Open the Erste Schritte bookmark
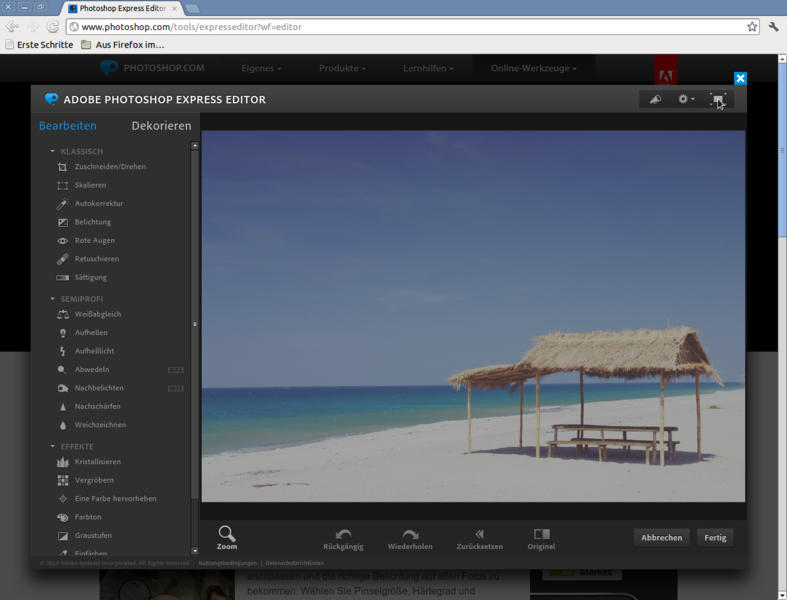The width and height of the screenshot is (787, 600). pos(39,45)
